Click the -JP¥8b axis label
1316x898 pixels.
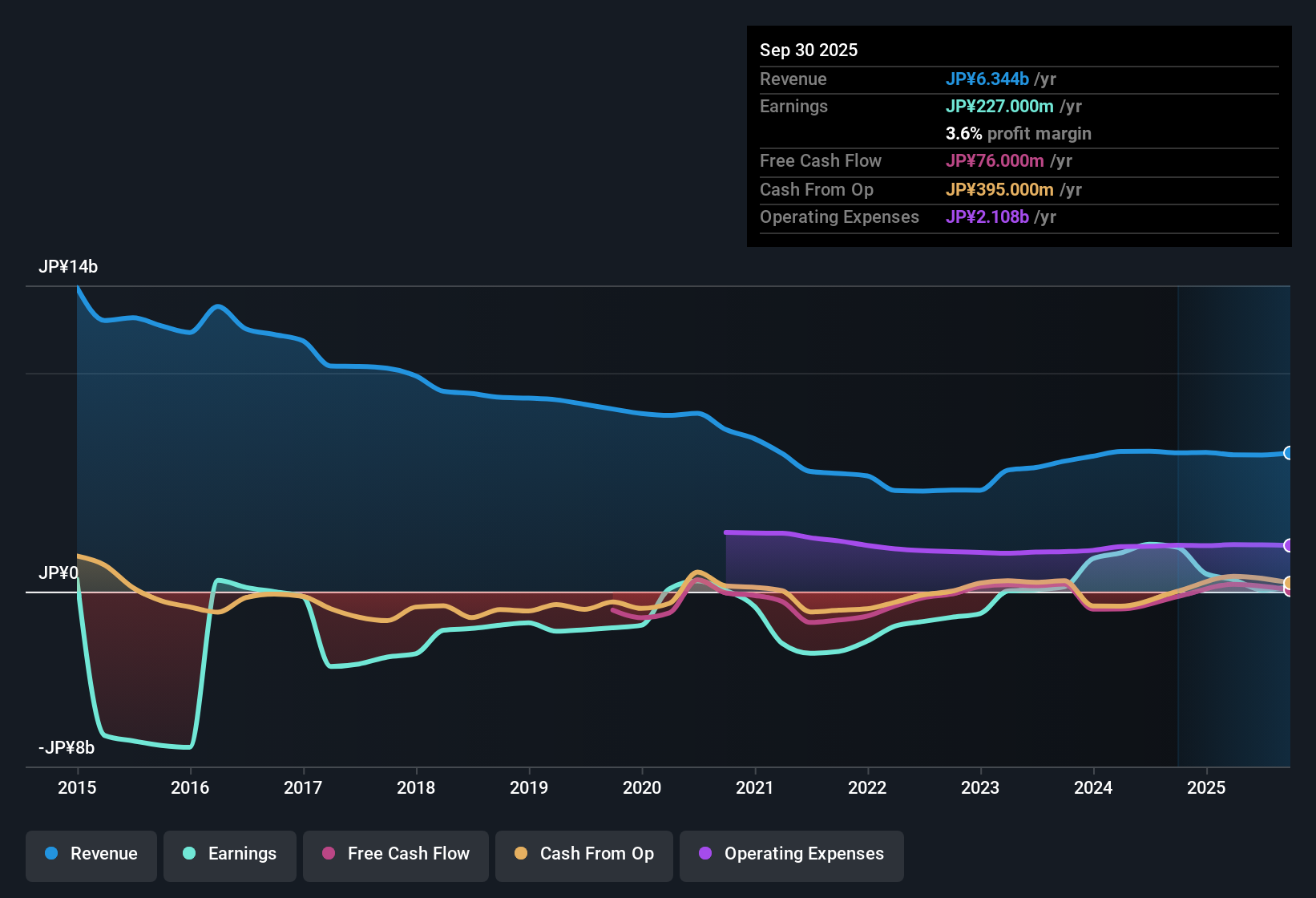coord(67,747)
